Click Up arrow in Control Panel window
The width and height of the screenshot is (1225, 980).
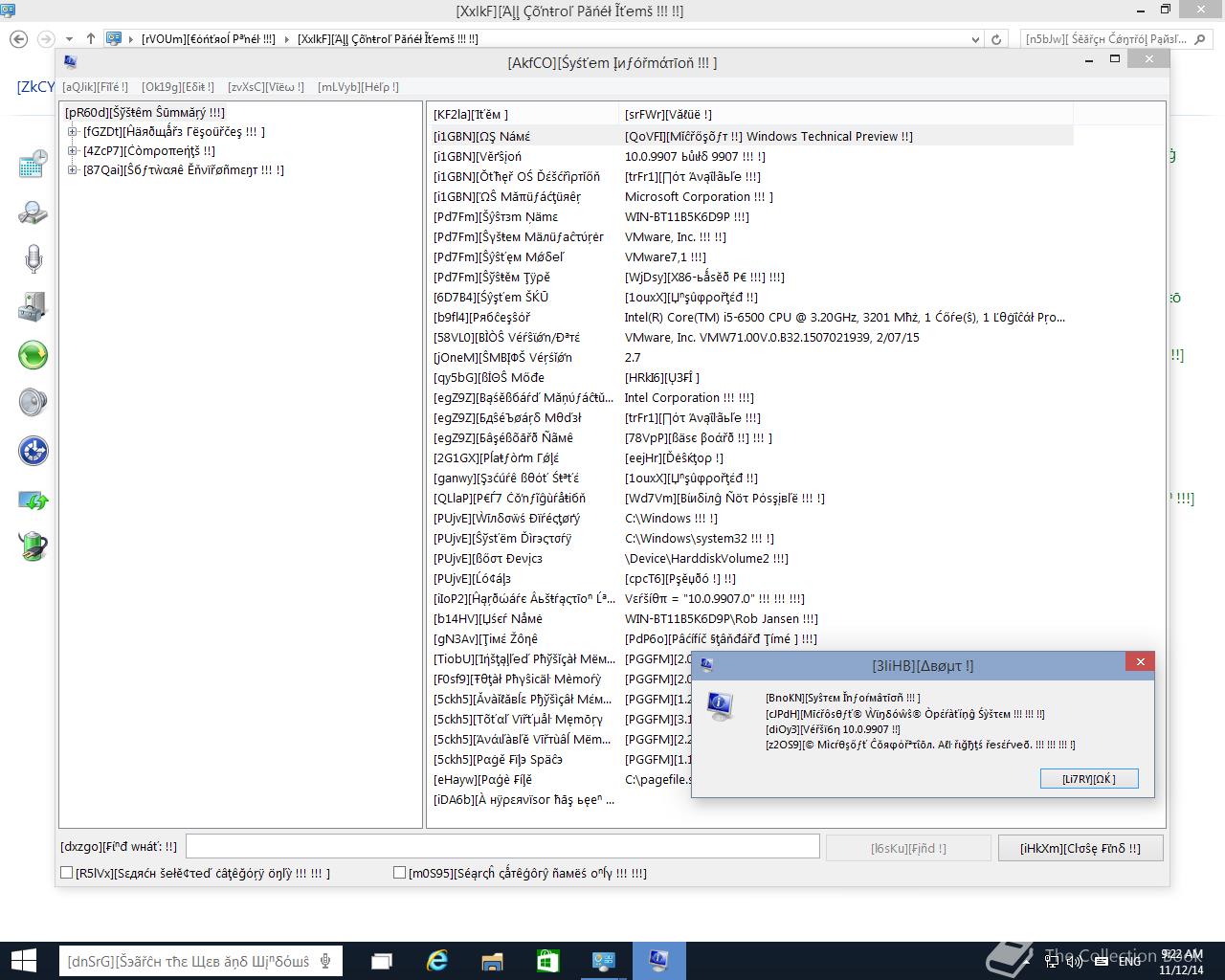[90, 39]
